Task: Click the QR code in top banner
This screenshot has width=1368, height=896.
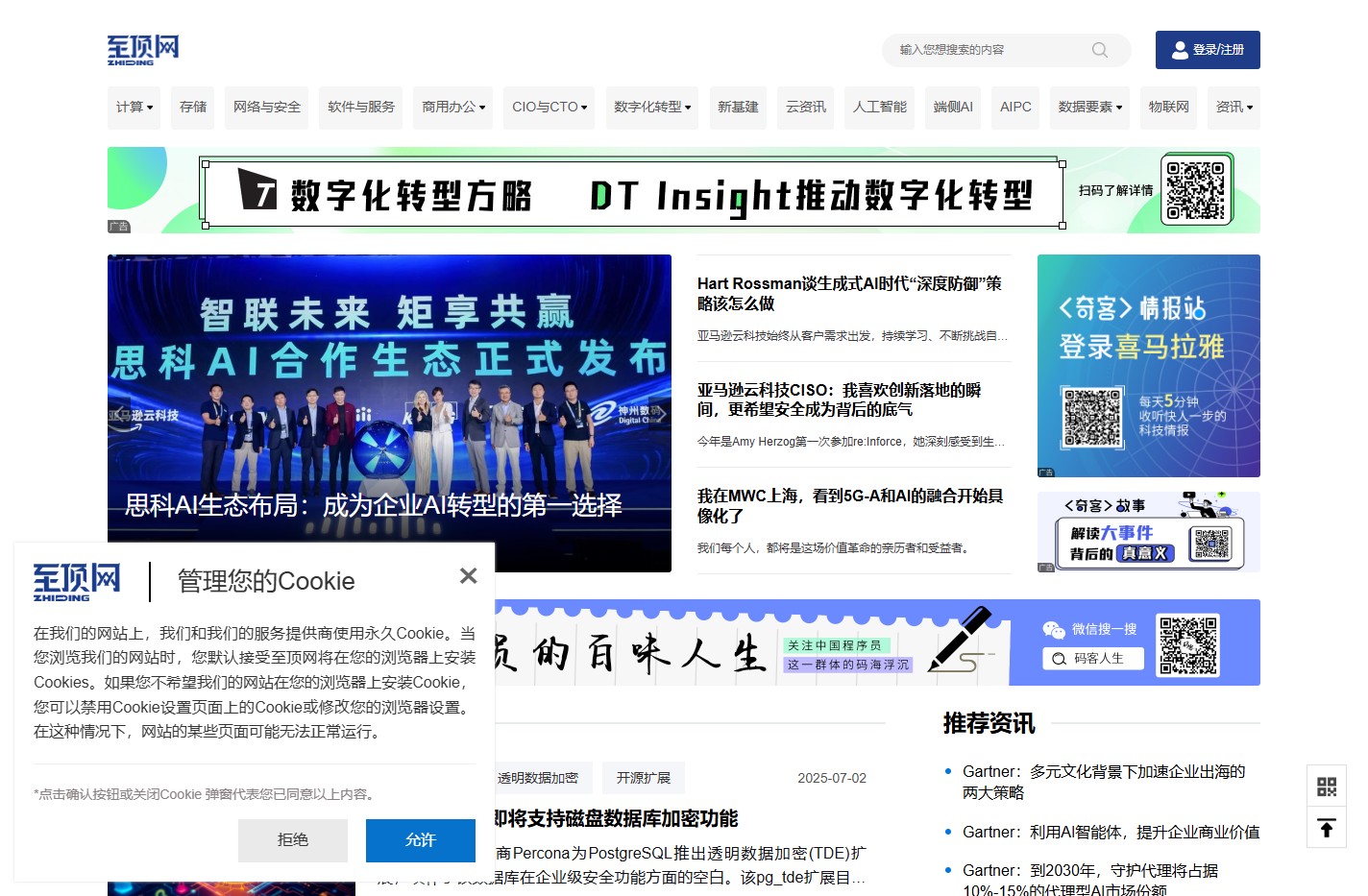Action: tap(1196, 190)
